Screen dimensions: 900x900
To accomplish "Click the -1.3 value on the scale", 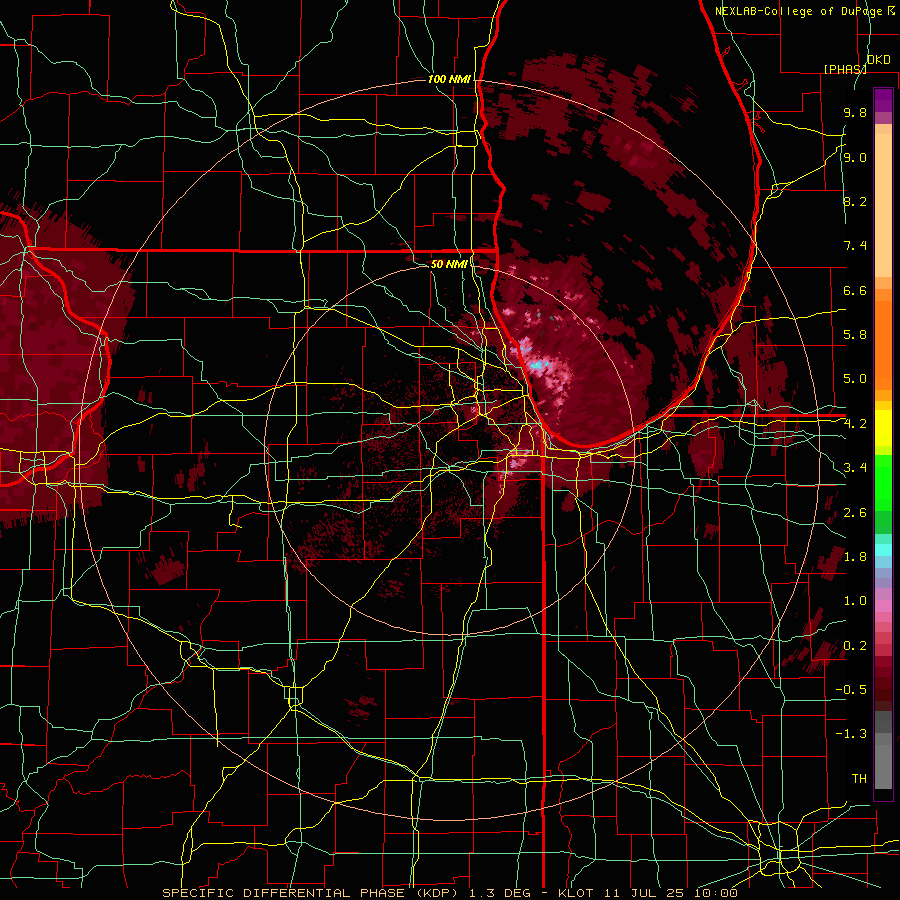I will [851, 734].
